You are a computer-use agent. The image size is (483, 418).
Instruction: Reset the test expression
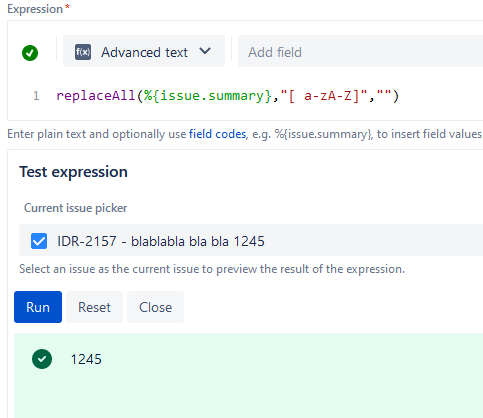pos(94,307)
